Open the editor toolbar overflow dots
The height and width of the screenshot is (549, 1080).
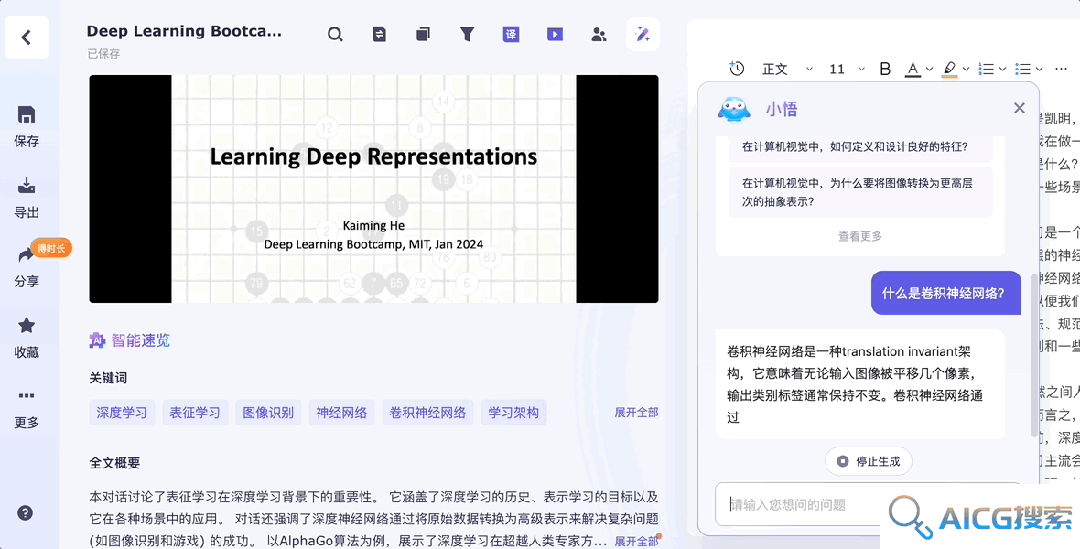(1061, 69)
